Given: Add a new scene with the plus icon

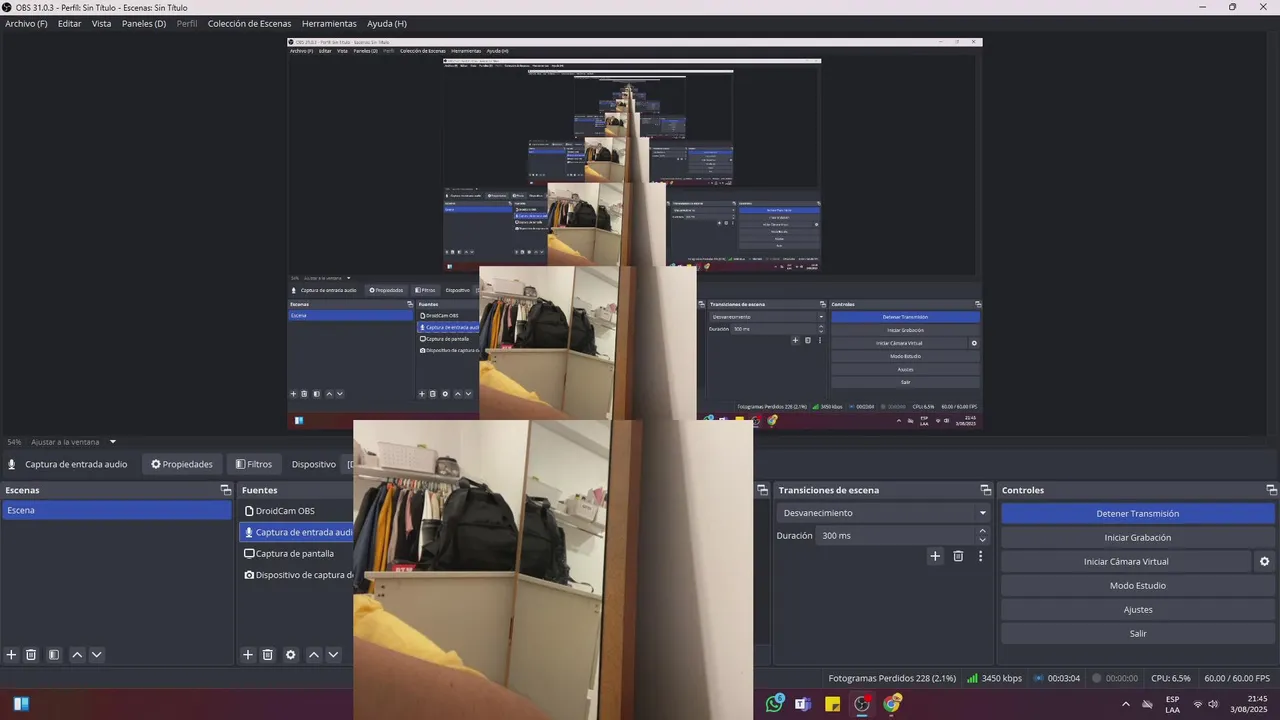Looking at the screenshot, I should coord(12,655).
